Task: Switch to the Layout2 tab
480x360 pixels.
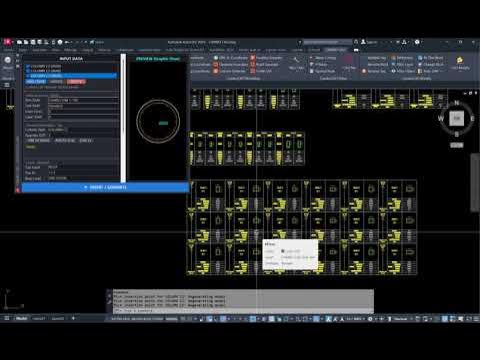Action: coord(58,318)
